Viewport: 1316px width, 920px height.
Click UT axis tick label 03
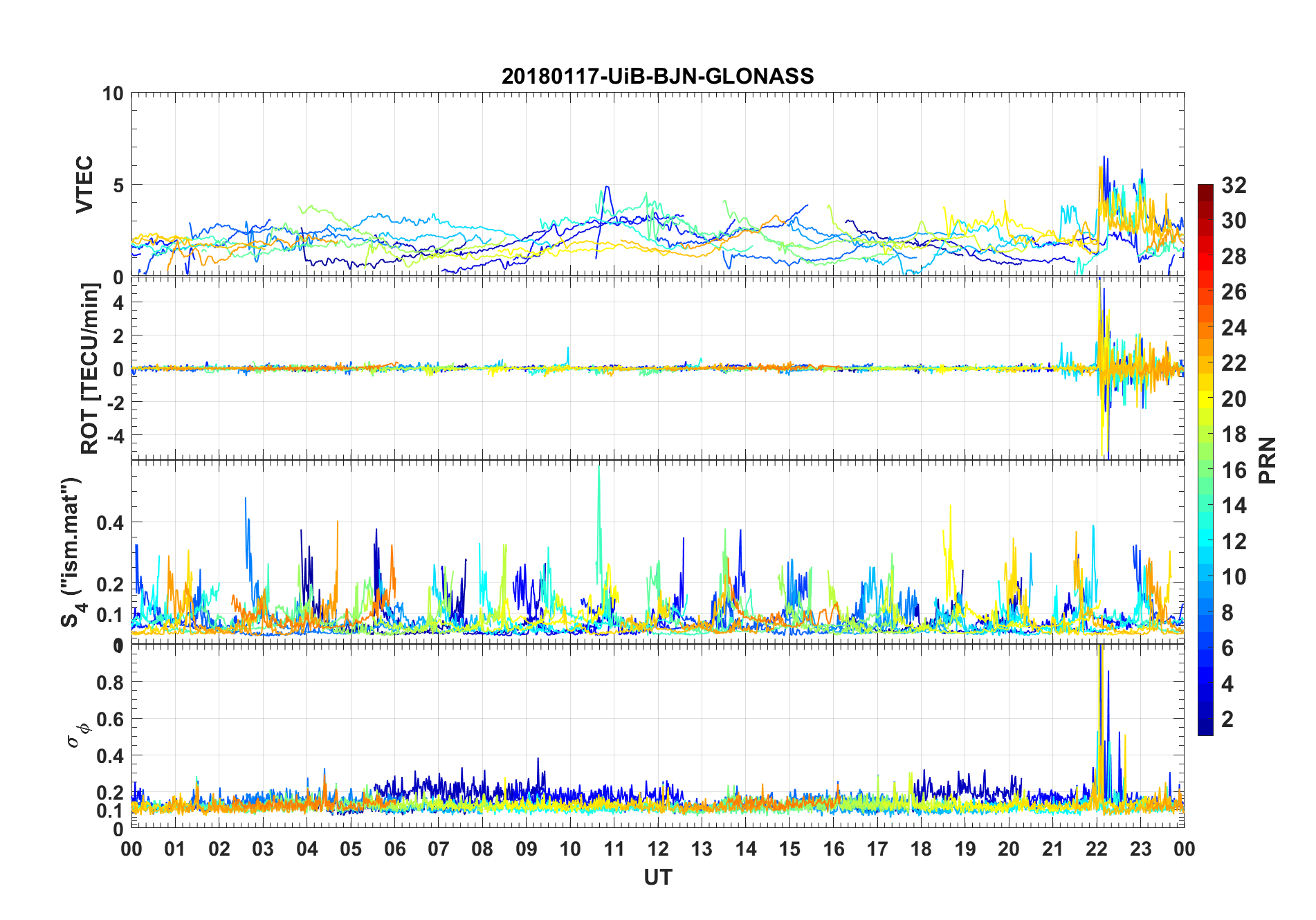click(x=263, y=849)
